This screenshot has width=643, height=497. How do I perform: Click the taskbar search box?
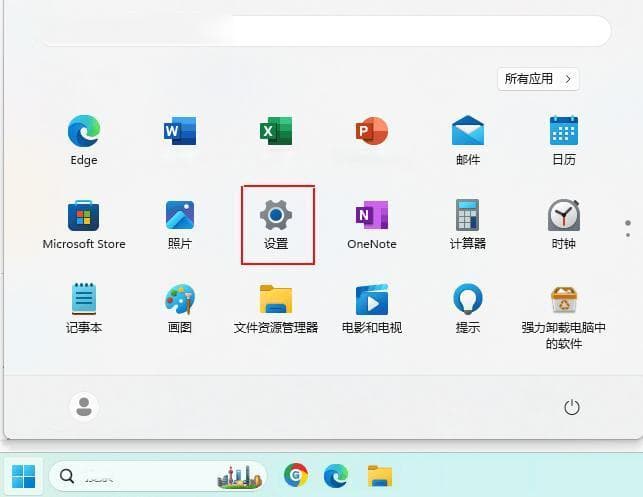157,476
